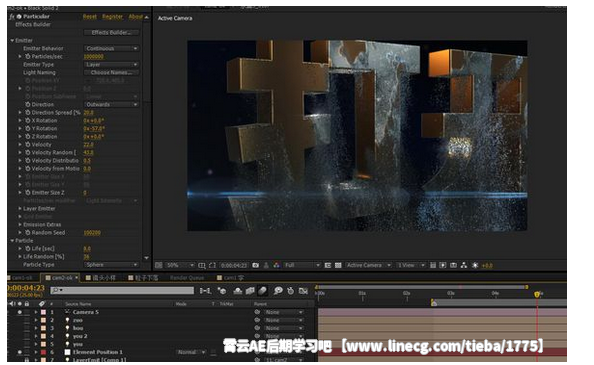This screenshot has width=594, height=365.
Task: Toggle the Velocity Random stopwatch
Action: [28, 153]
